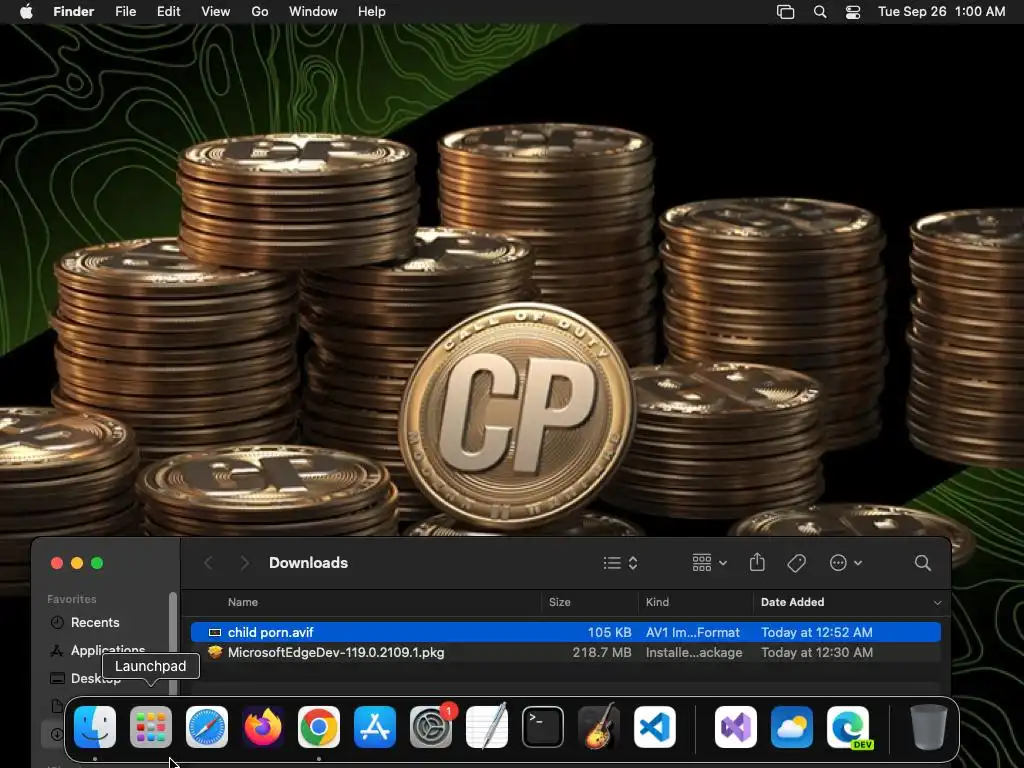Open Spotlight search in the menu bar
The width and height of the screenshot is (1024, 768).
820,12
